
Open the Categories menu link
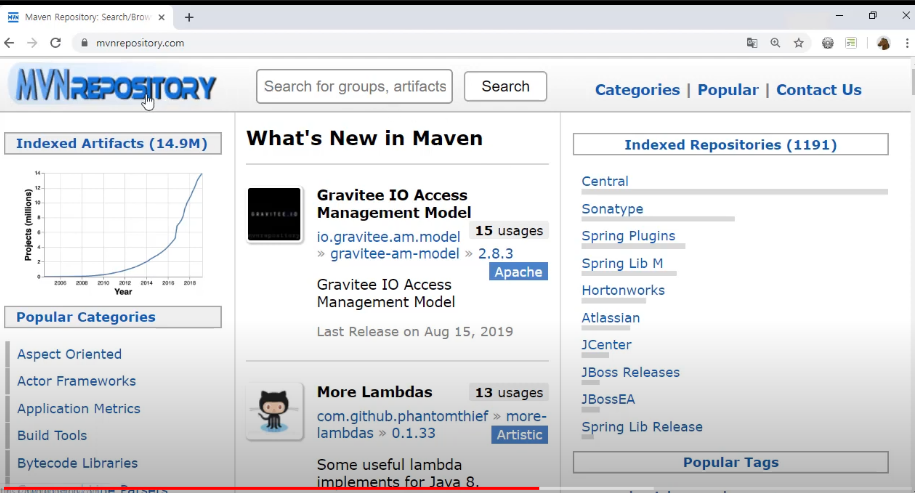point(637,90)
